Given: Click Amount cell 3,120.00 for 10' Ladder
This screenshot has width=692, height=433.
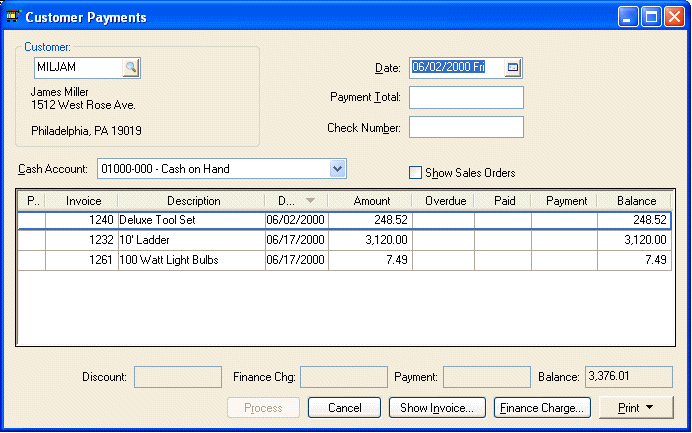Looking at the screenshot, I should [370, 240].
